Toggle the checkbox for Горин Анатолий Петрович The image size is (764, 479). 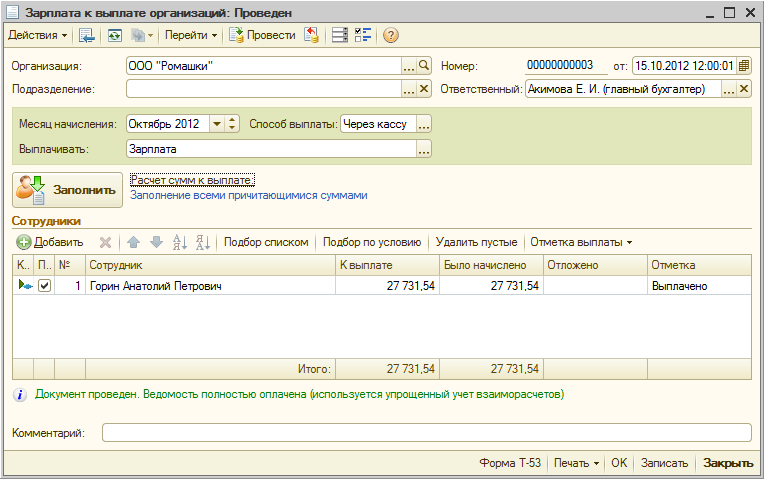[44, 286]
